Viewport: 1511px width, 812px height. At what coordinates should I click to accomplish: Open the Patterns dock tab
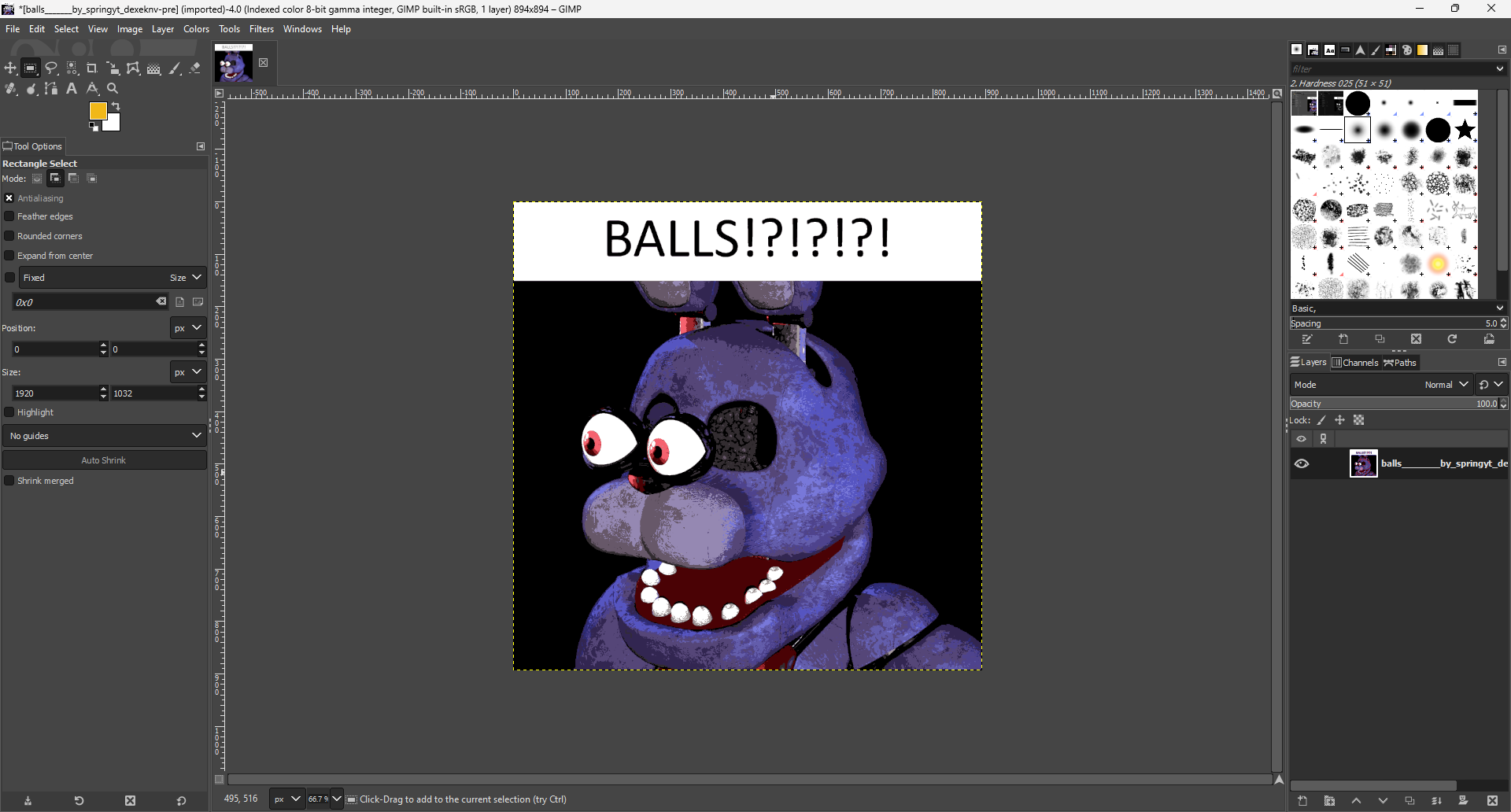(x=1313, y=50)
